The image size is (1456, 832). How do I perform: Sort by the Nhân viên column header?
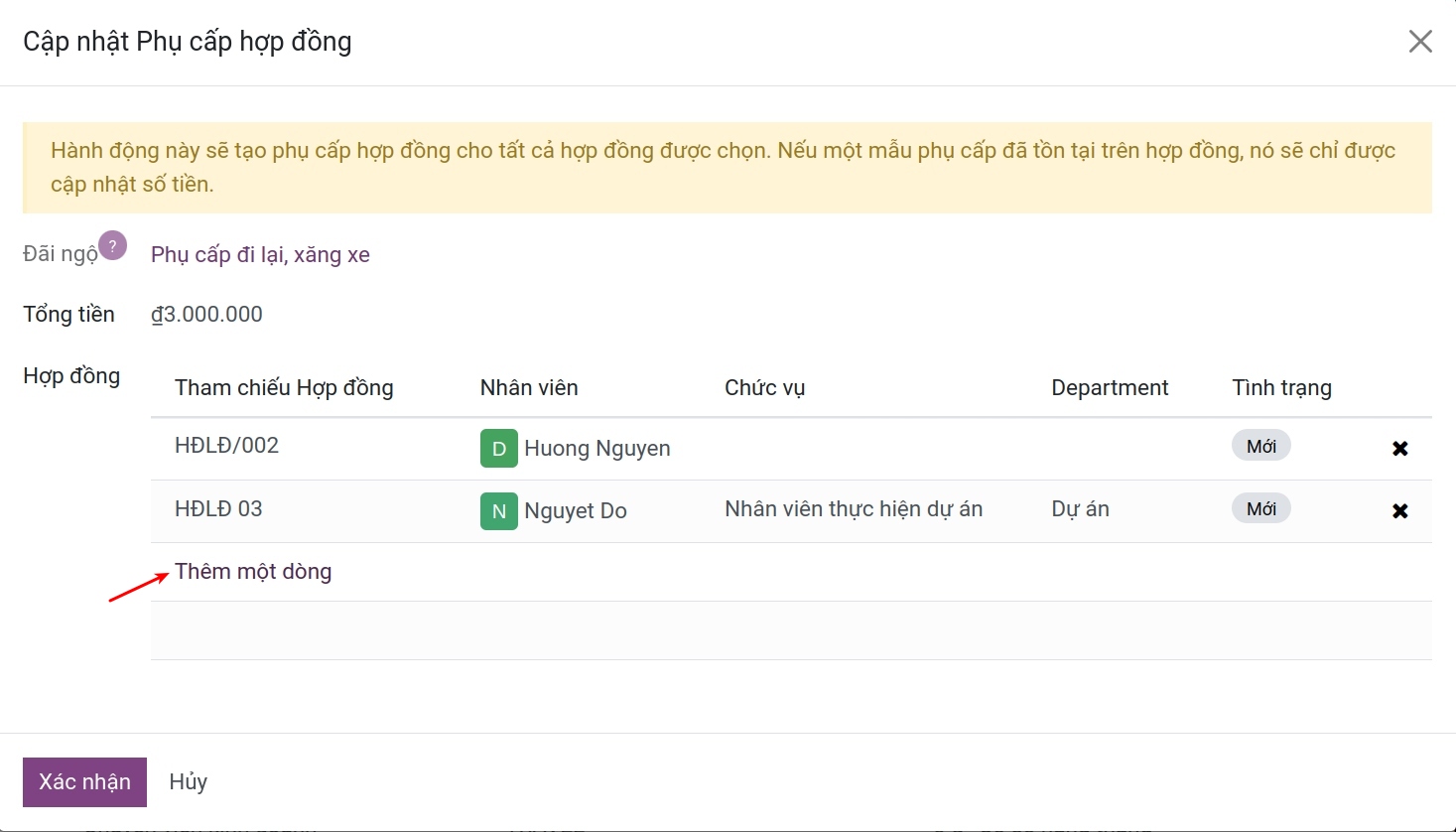tap(529, 388)
